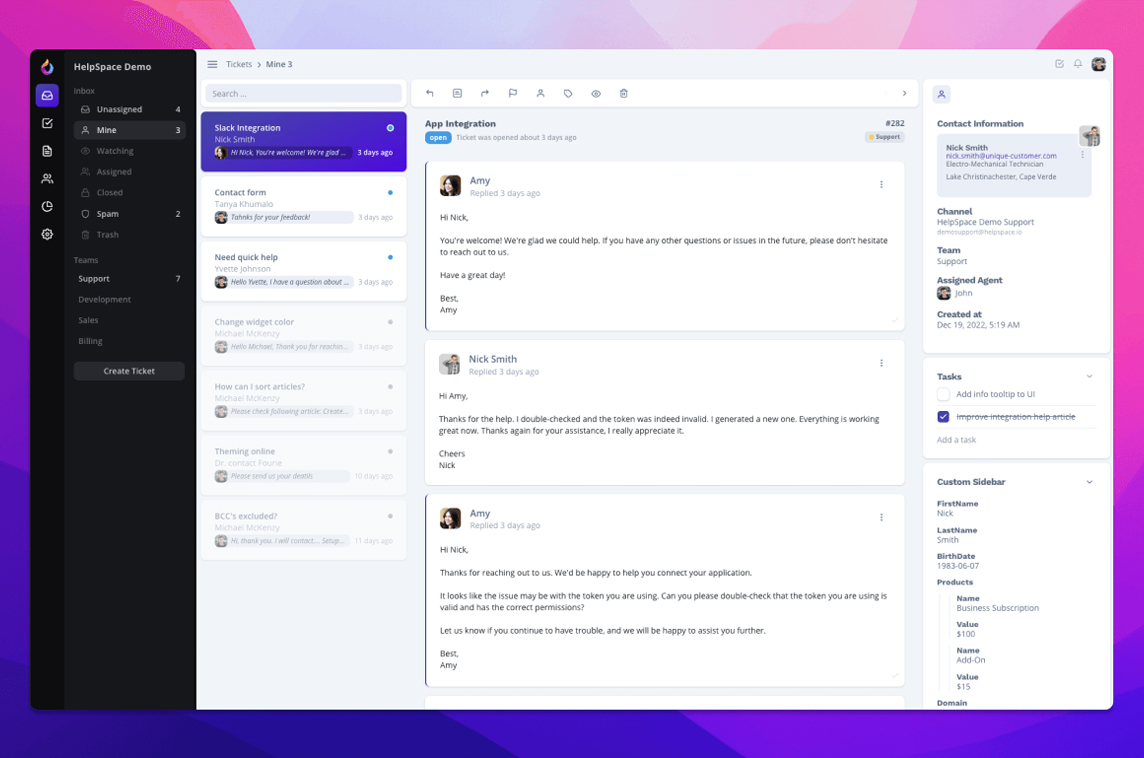Image resolution: width=1144 pixels, height=758 pixels.
Task: Open the Slack Integration ticket from Nick Smith
Action: [304, 142]
